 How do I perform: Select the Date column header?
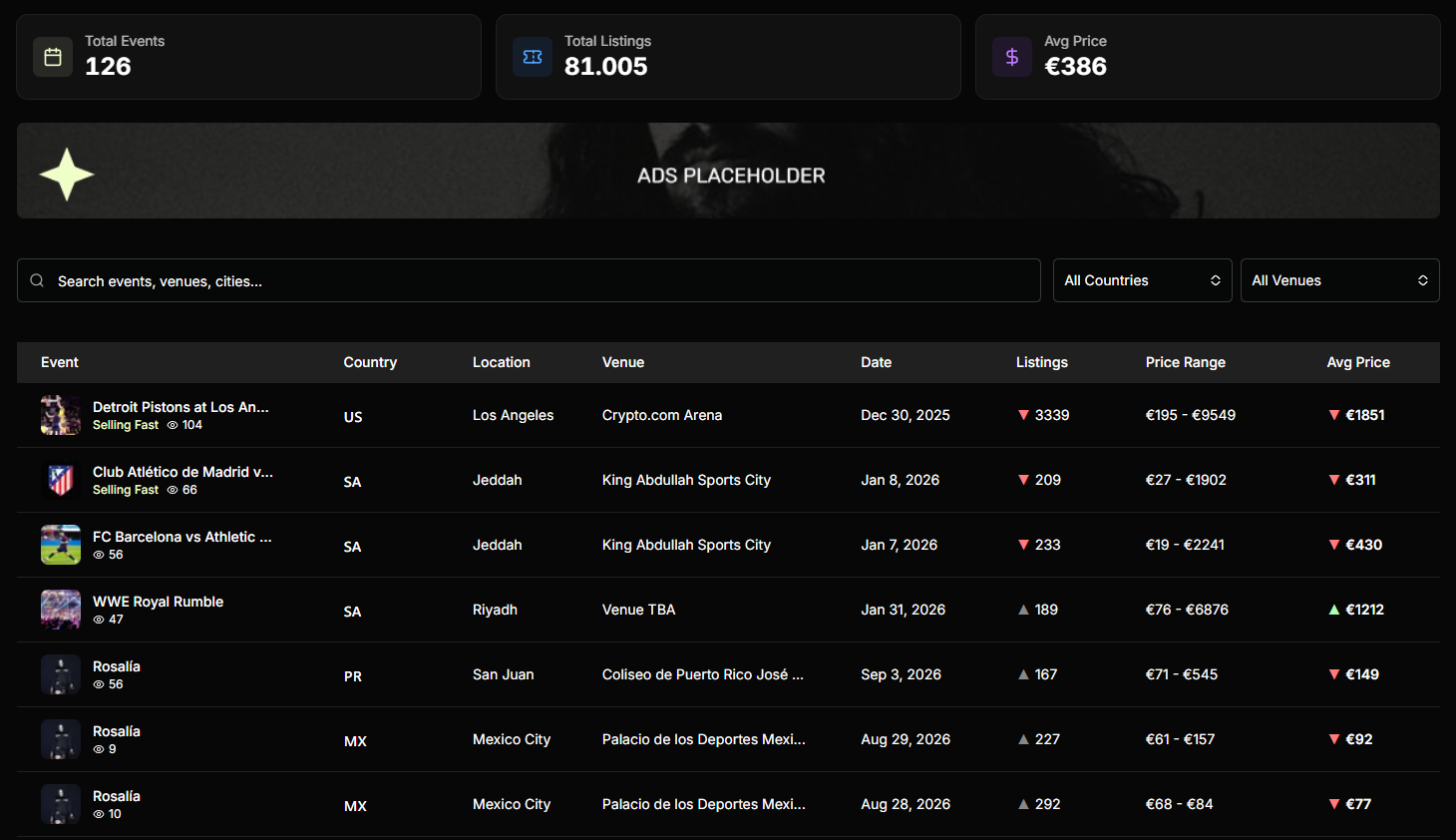click(876, 362)
